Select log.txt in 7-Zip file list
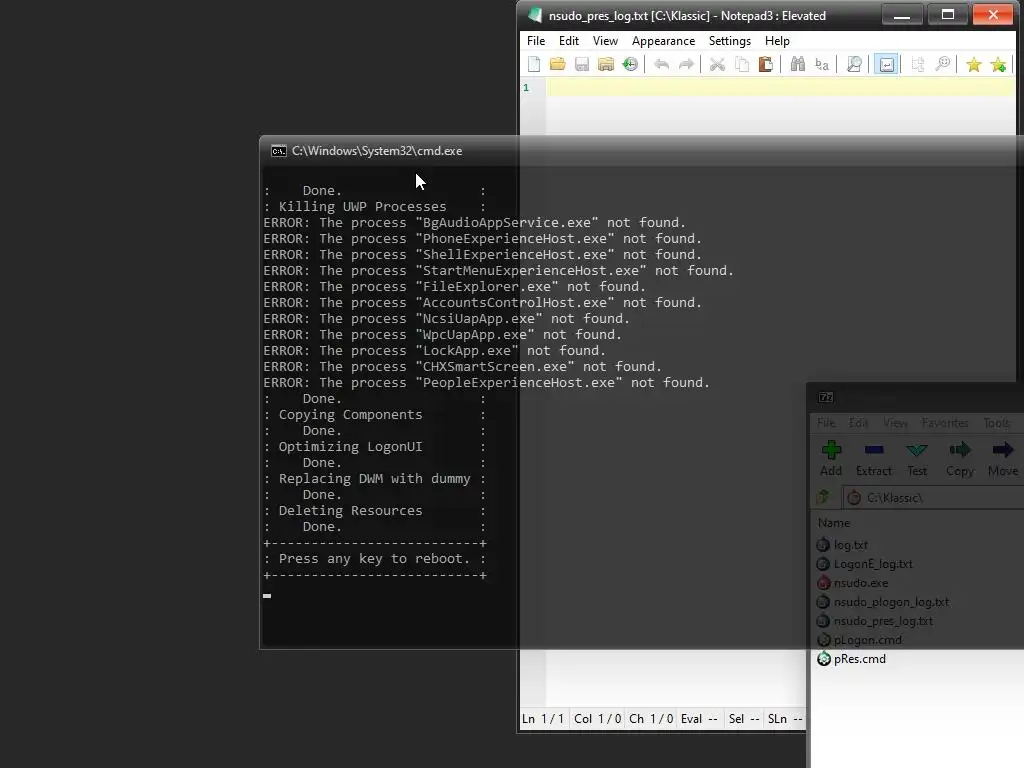The height and width of the screenshot is (768, 1024). [851, 545]
